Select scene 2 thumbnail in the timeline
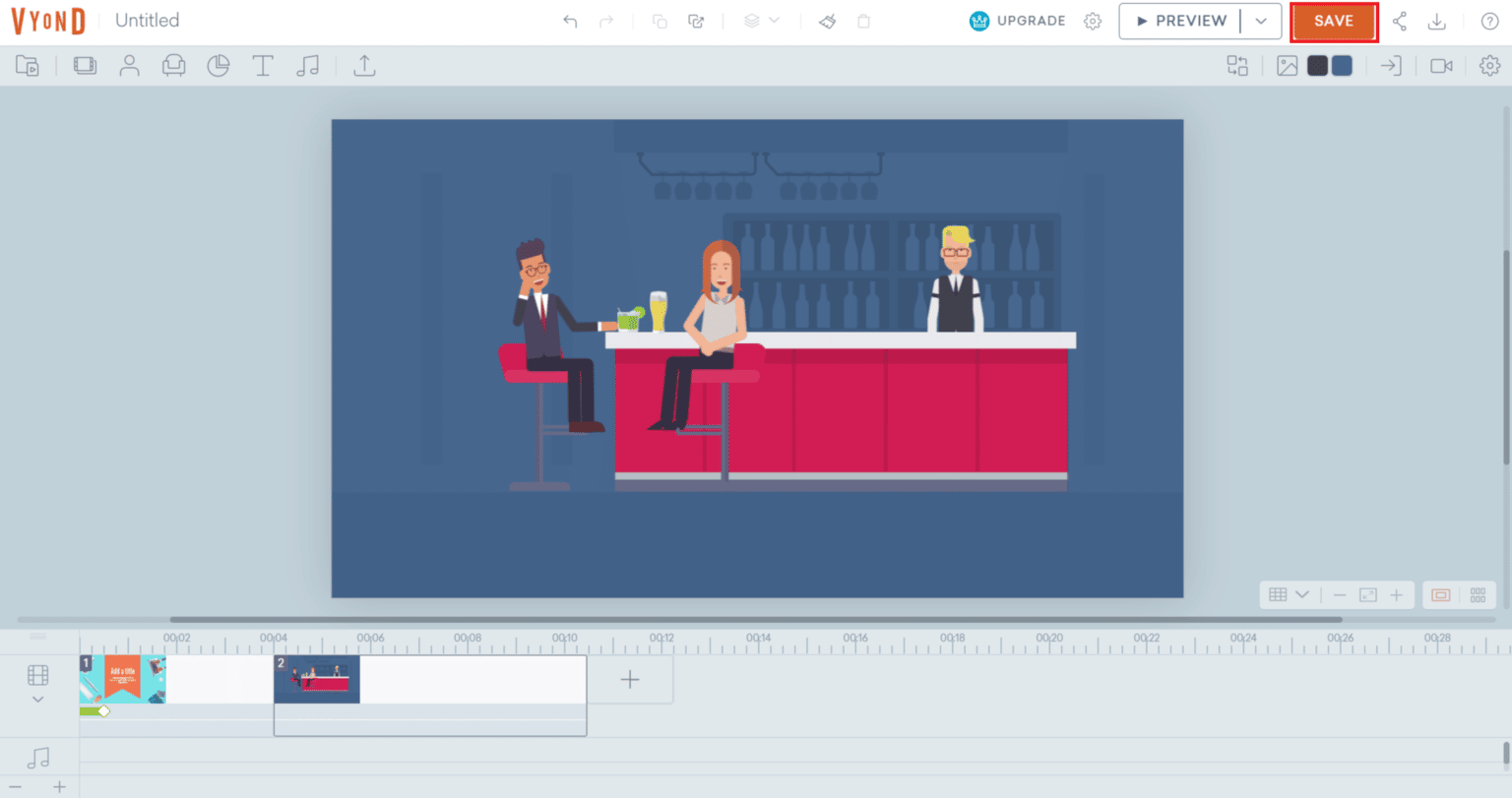1512x798 pixels. tap(317, 679)
